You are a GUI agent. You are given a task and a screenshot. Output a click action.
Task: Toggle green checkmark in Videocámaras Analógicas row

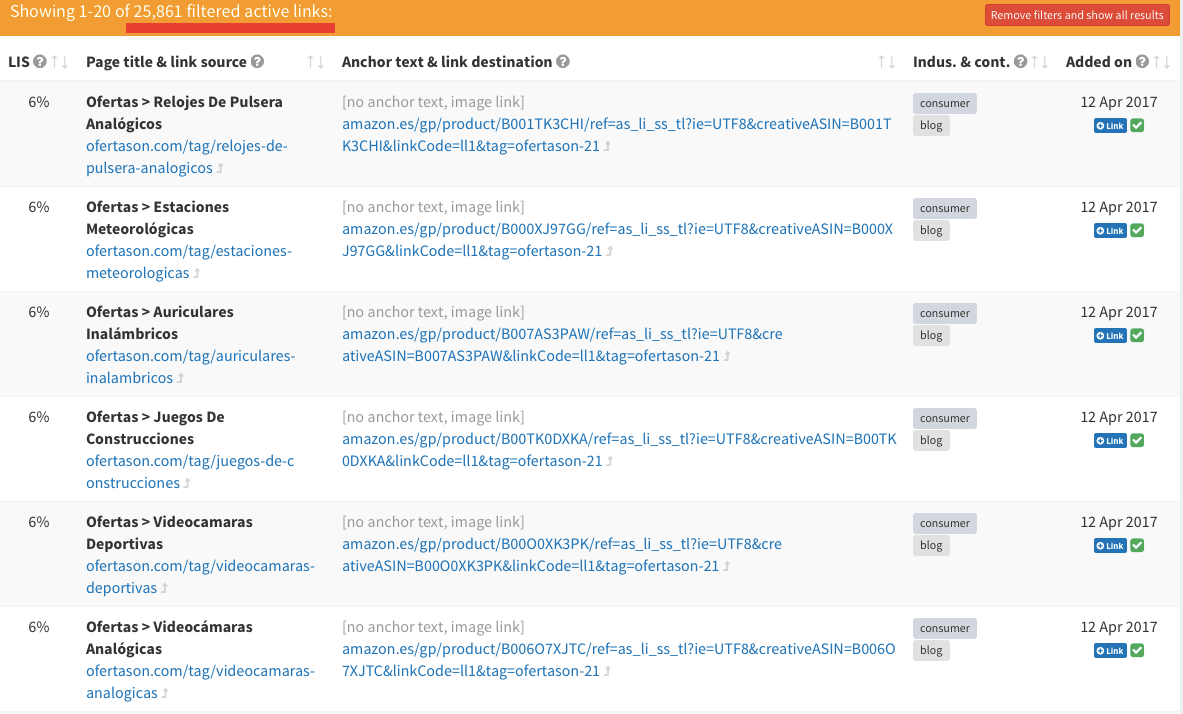[1138, 651]
